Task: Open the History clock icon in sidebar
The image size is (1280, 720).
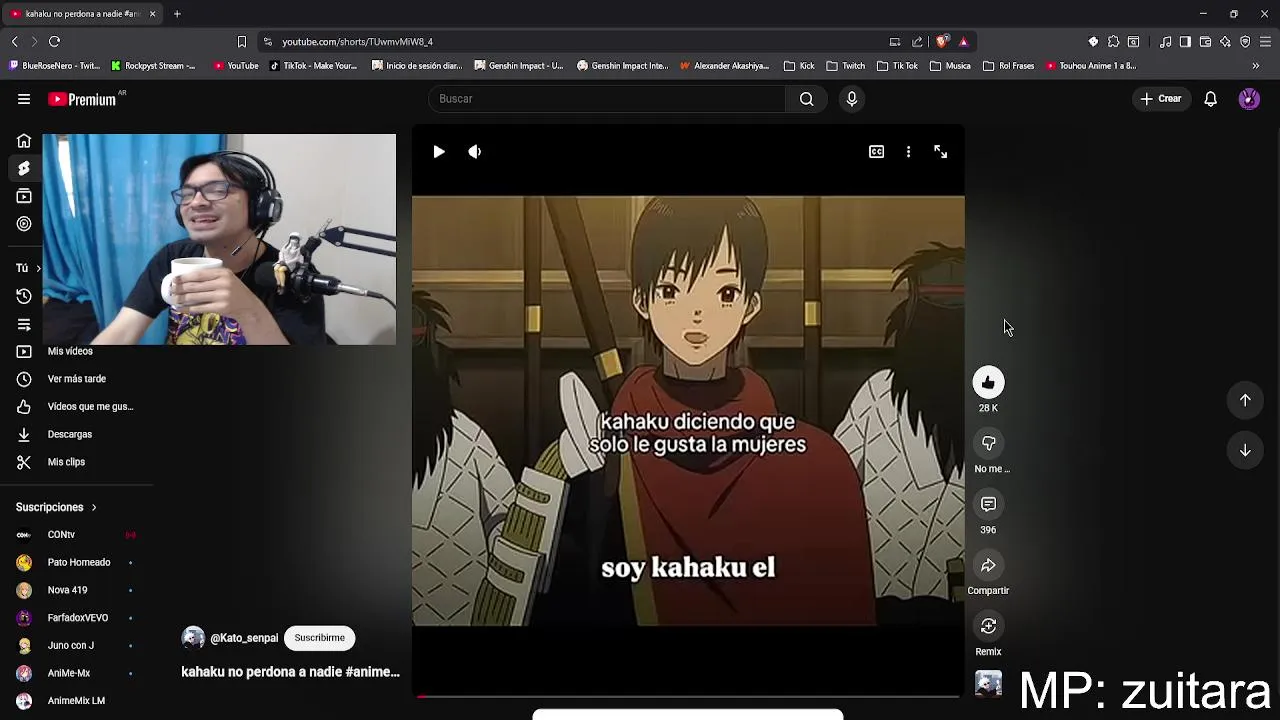Action: coord(24,296)
